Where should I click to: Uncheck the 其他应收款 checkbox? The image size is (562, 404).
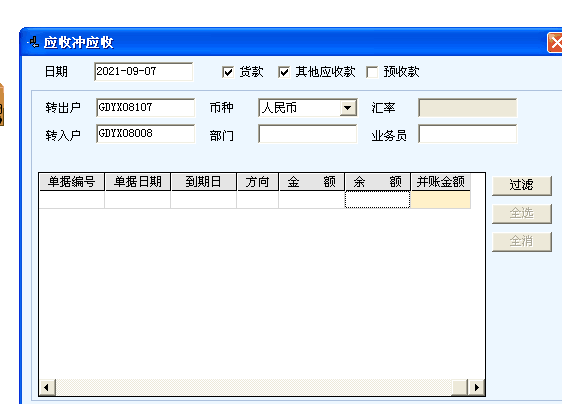pyautogui.click(x=284, y=72)
